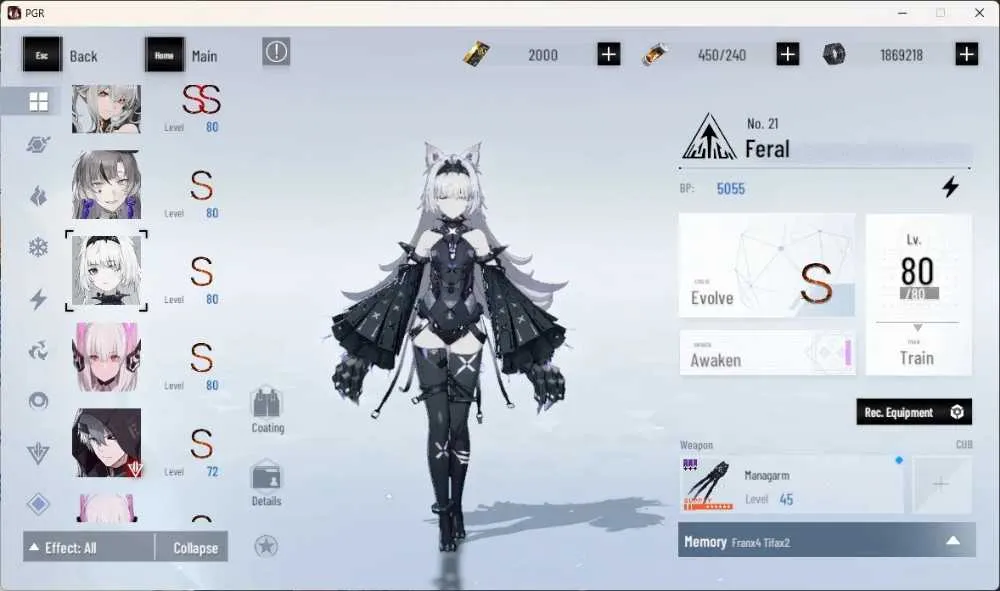This screenshot has height=591, width=1000.
Task: Click the BP value 5055
Action: coord(731,189)
